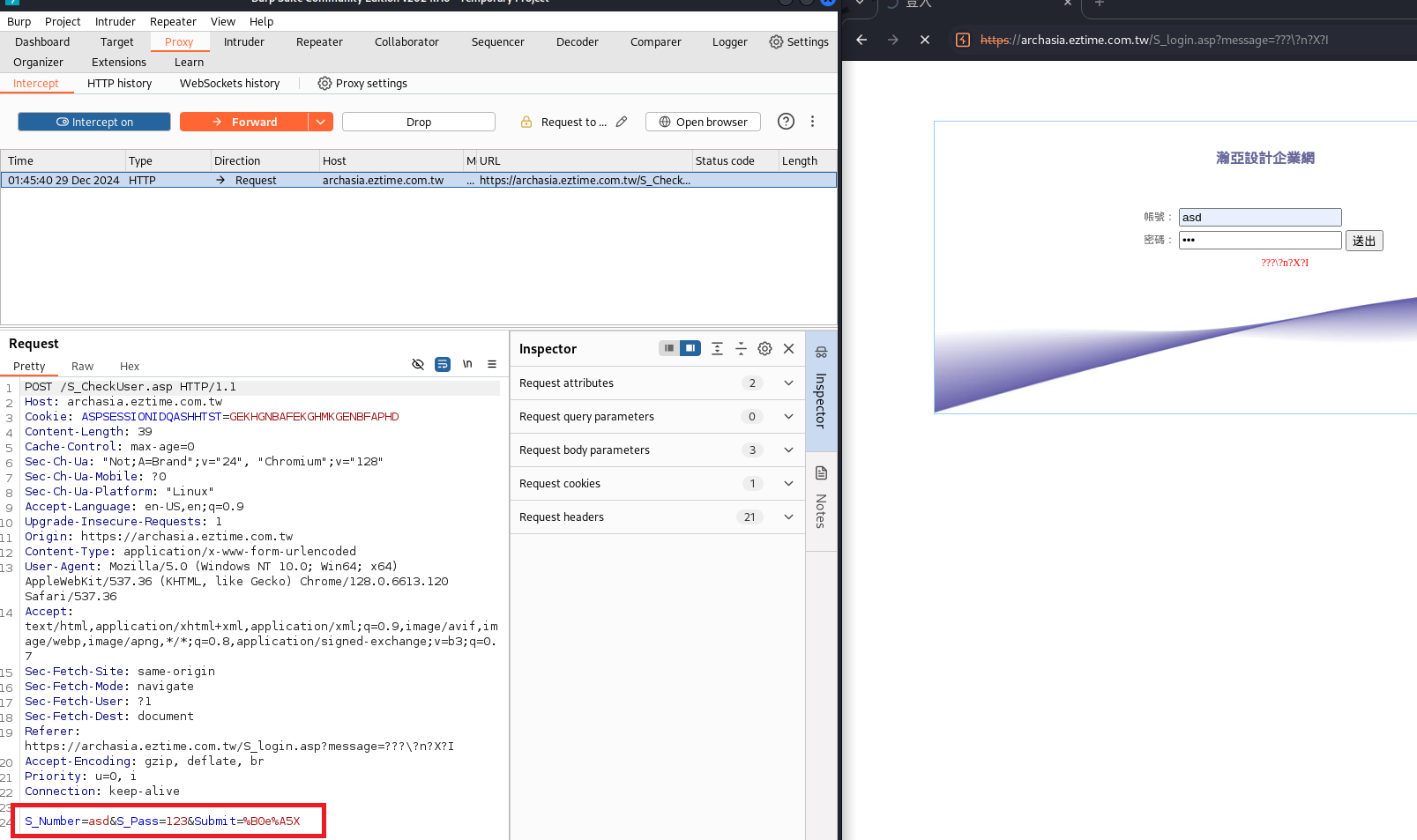Screen dimensions: 1417x840
Task: Set Inspector to side-by-side layout view
Action: 690,348
